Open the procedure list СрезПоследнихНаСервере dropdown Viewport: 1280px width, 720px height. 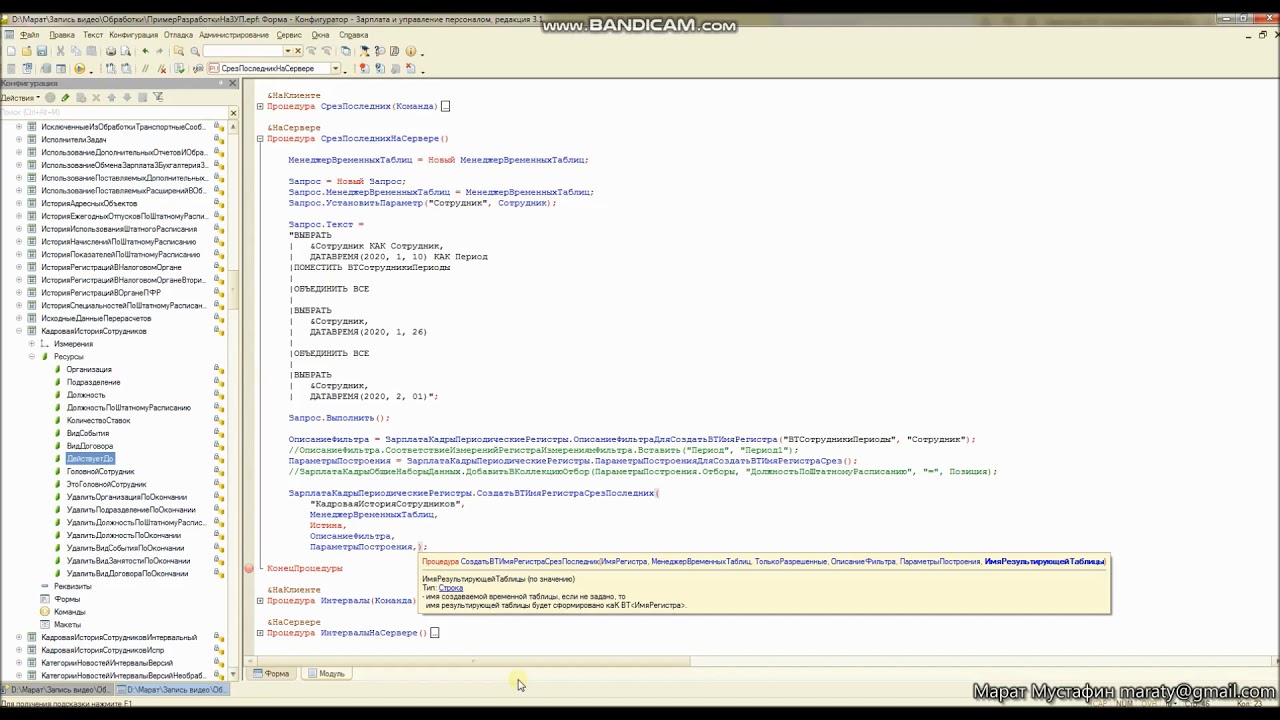(335, 68)
